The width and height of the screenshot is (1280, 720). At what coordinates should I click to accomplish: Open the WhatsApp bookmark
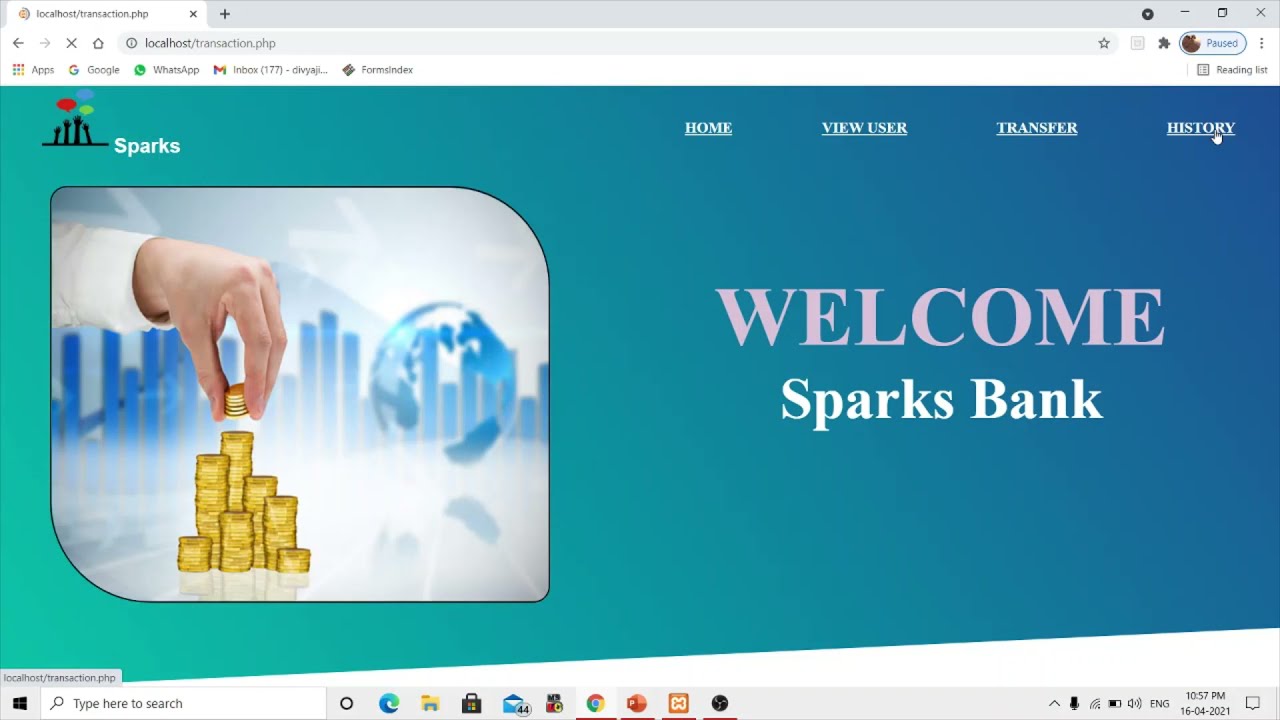166,70
